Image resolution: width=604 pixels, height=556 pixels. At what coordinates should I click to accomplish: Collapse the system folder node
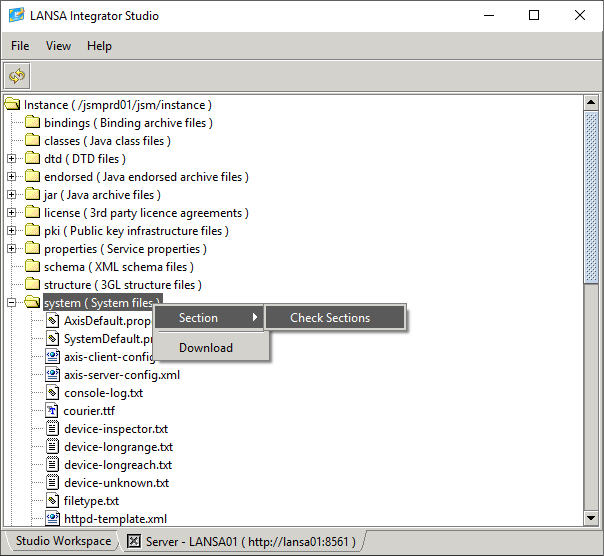[12, 303]
